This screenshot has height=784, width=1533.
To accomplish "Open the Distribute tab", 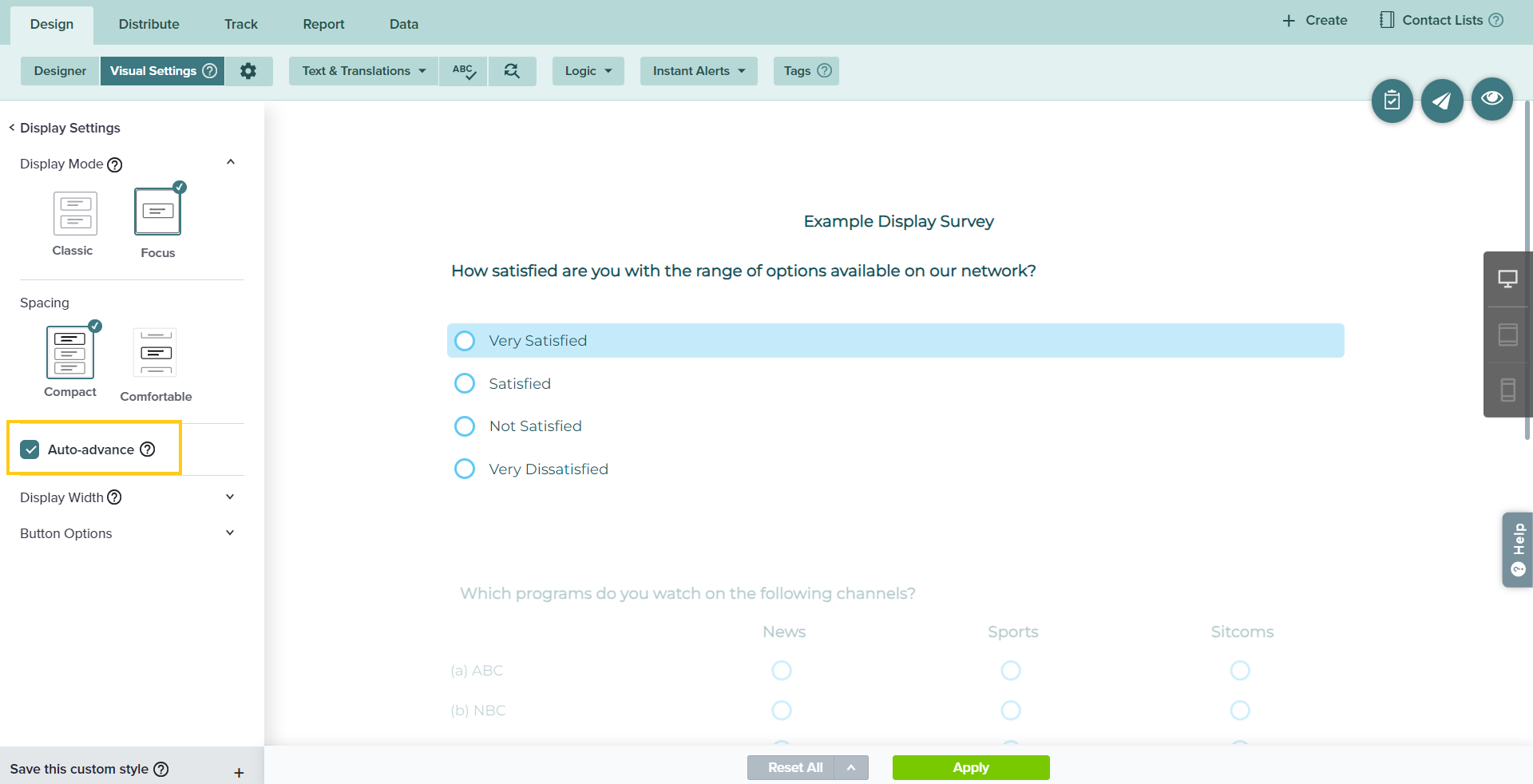I will tap(149, 24).
